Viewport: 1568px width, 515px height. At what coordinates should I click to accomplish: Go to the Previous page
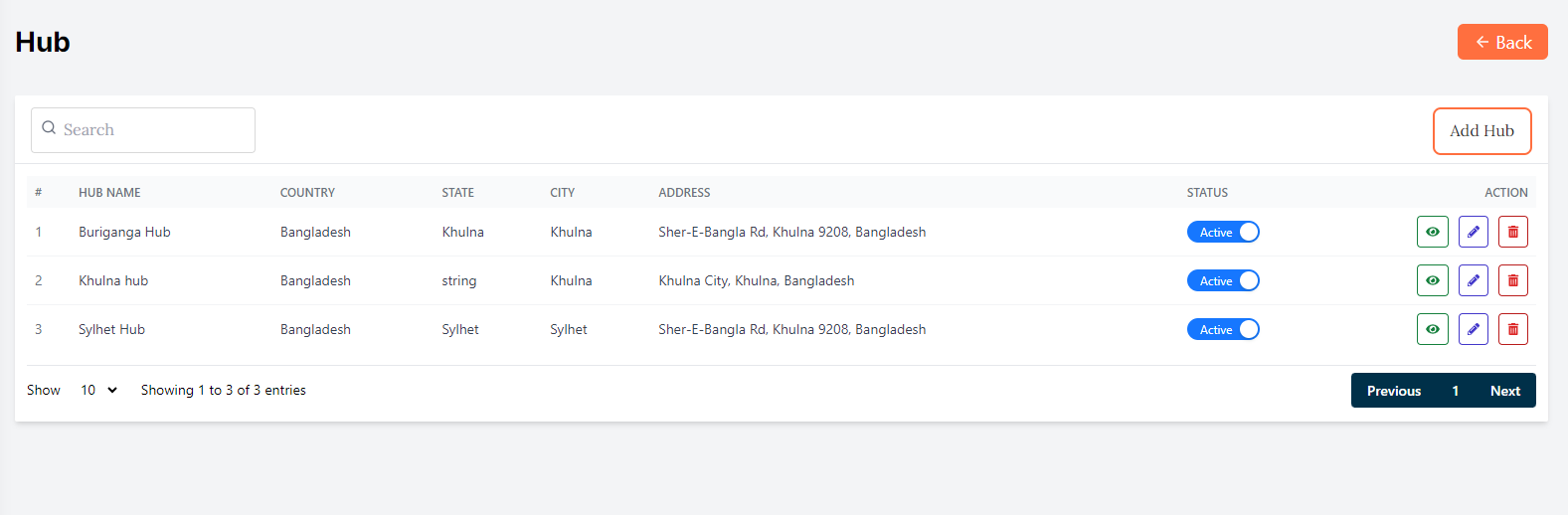1393,391
